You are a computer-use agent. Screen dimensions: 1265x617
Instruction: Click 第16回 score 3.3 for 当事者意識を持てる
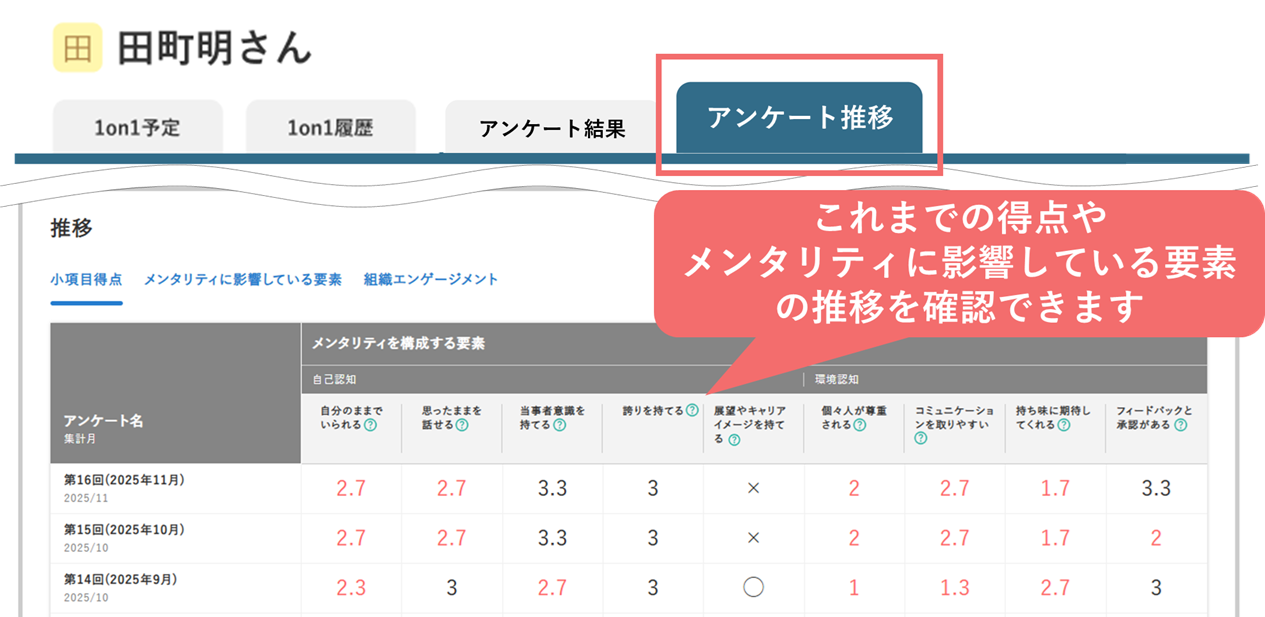coord(552,488)
